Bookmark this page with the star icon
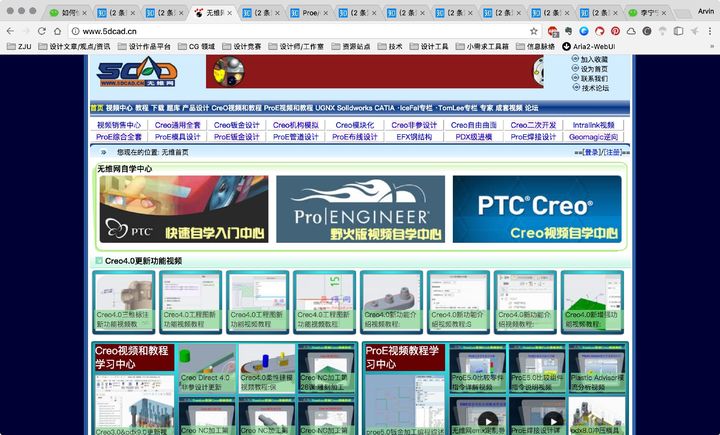The image size is (720, 435). pyautogui.click(x=534, y=31)
